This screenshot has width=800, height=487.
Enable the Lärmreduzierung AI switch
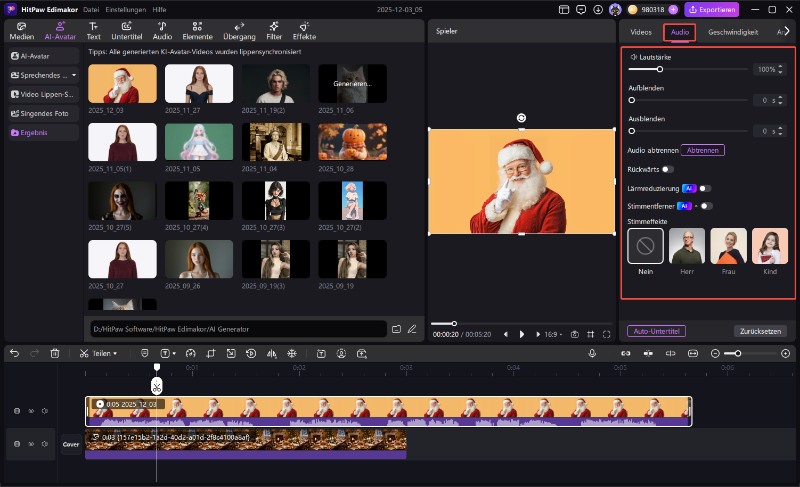coord(705,189)
